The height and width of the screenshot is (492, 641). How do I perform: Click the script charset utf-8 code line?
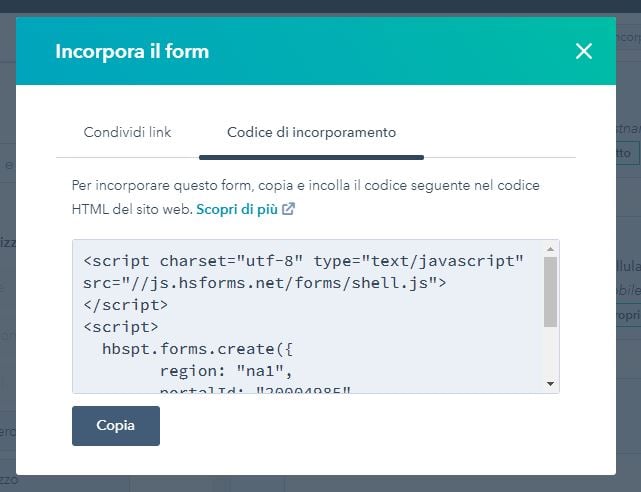tap(303, 261)
